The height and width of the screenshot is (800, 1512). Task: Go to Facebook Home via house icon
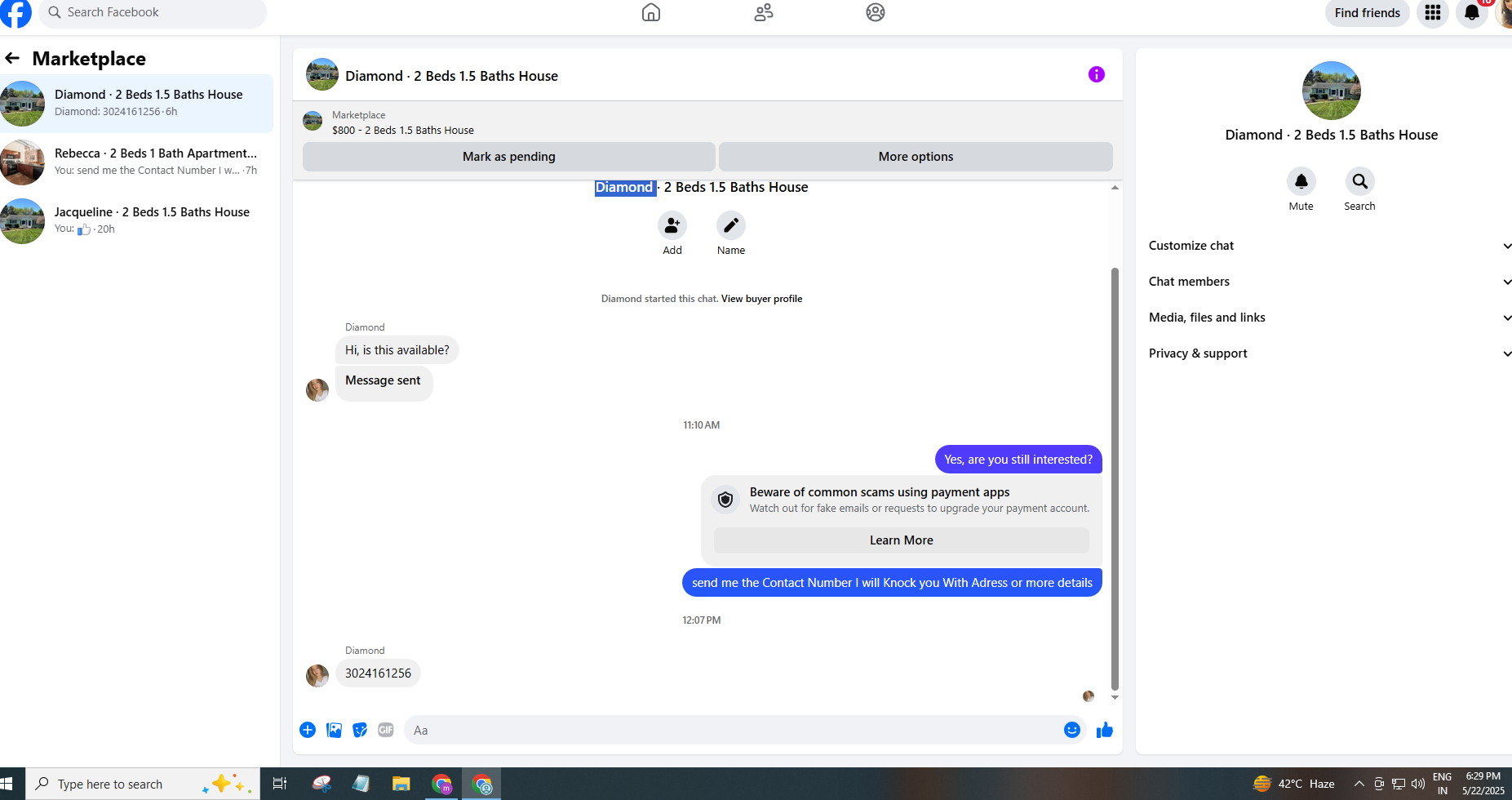pos(651,12)
